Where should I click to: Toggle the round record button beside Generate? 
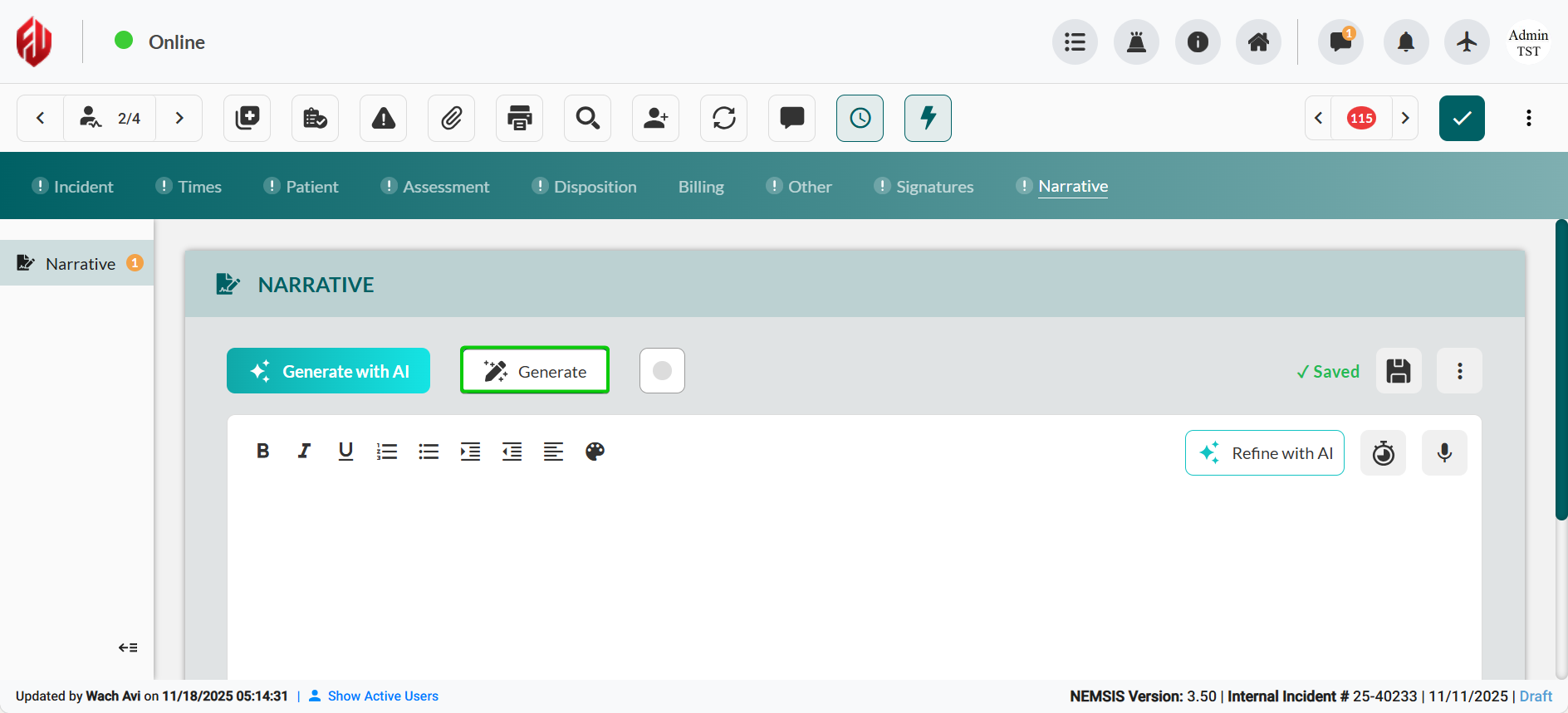click(662, 371)
